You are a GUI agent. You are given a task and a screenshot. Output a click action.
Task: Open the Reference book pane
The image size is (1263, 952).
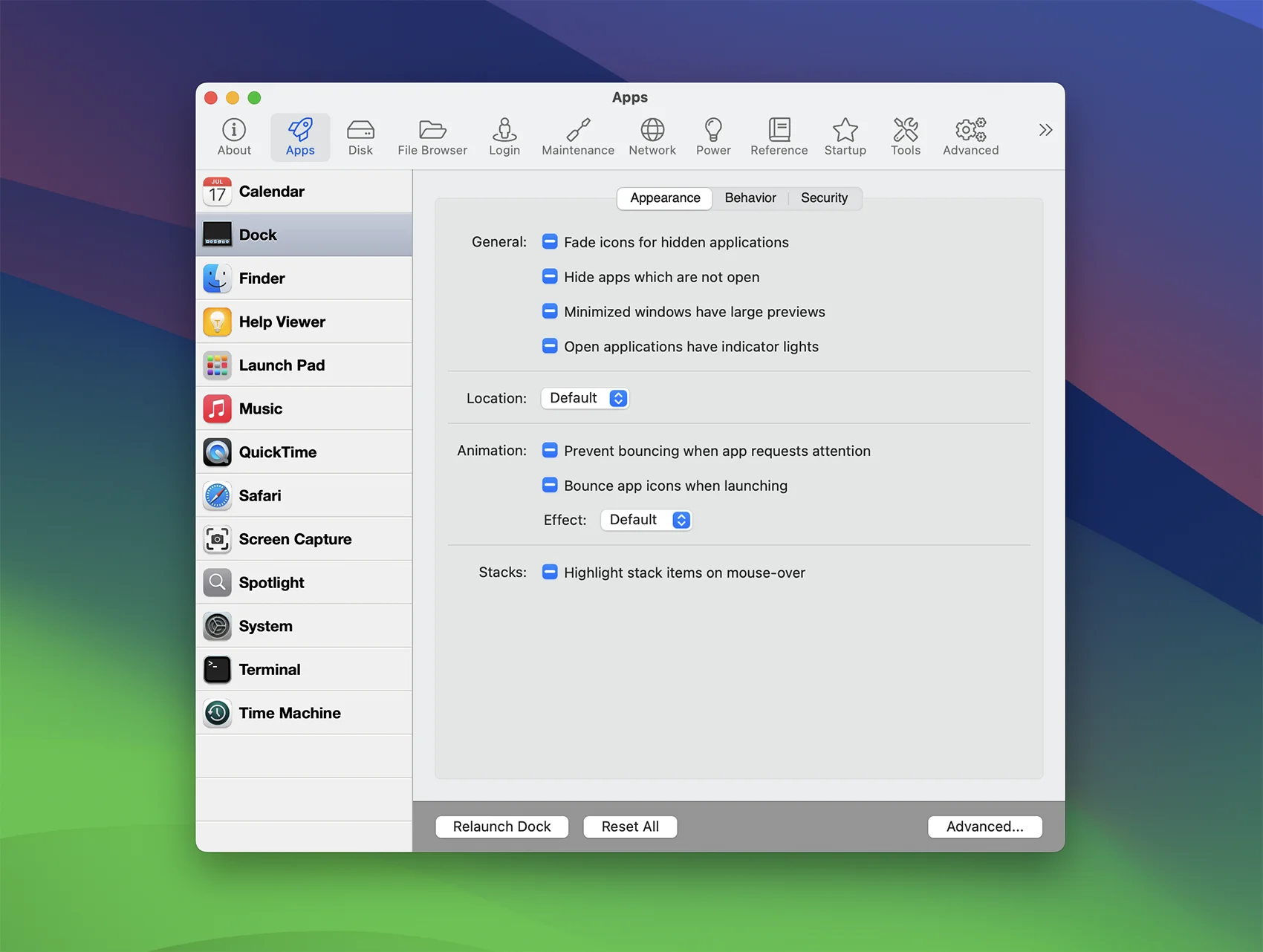779,137
